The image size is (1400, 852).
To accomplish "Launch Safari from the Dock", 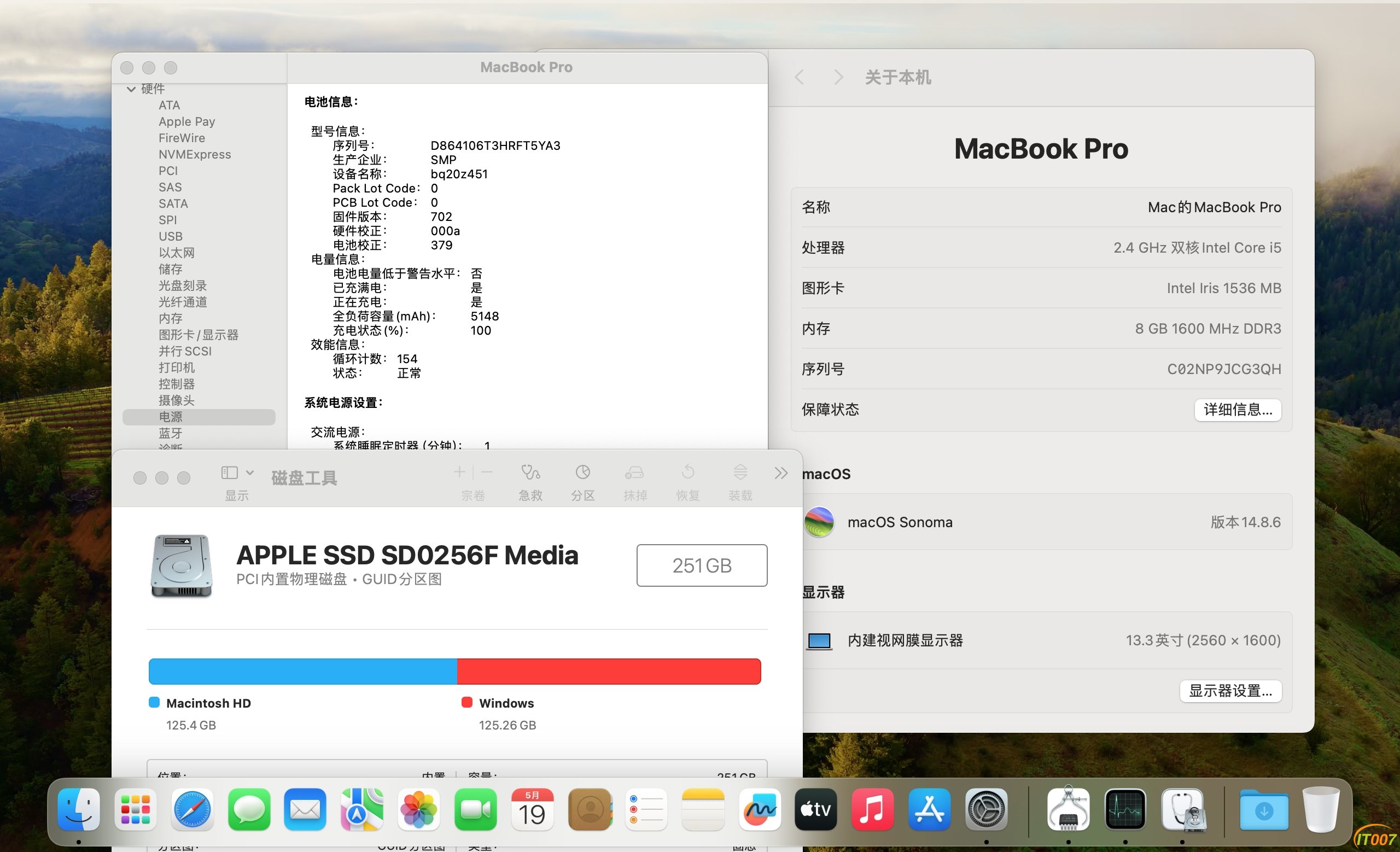I will tap(192, 809).
